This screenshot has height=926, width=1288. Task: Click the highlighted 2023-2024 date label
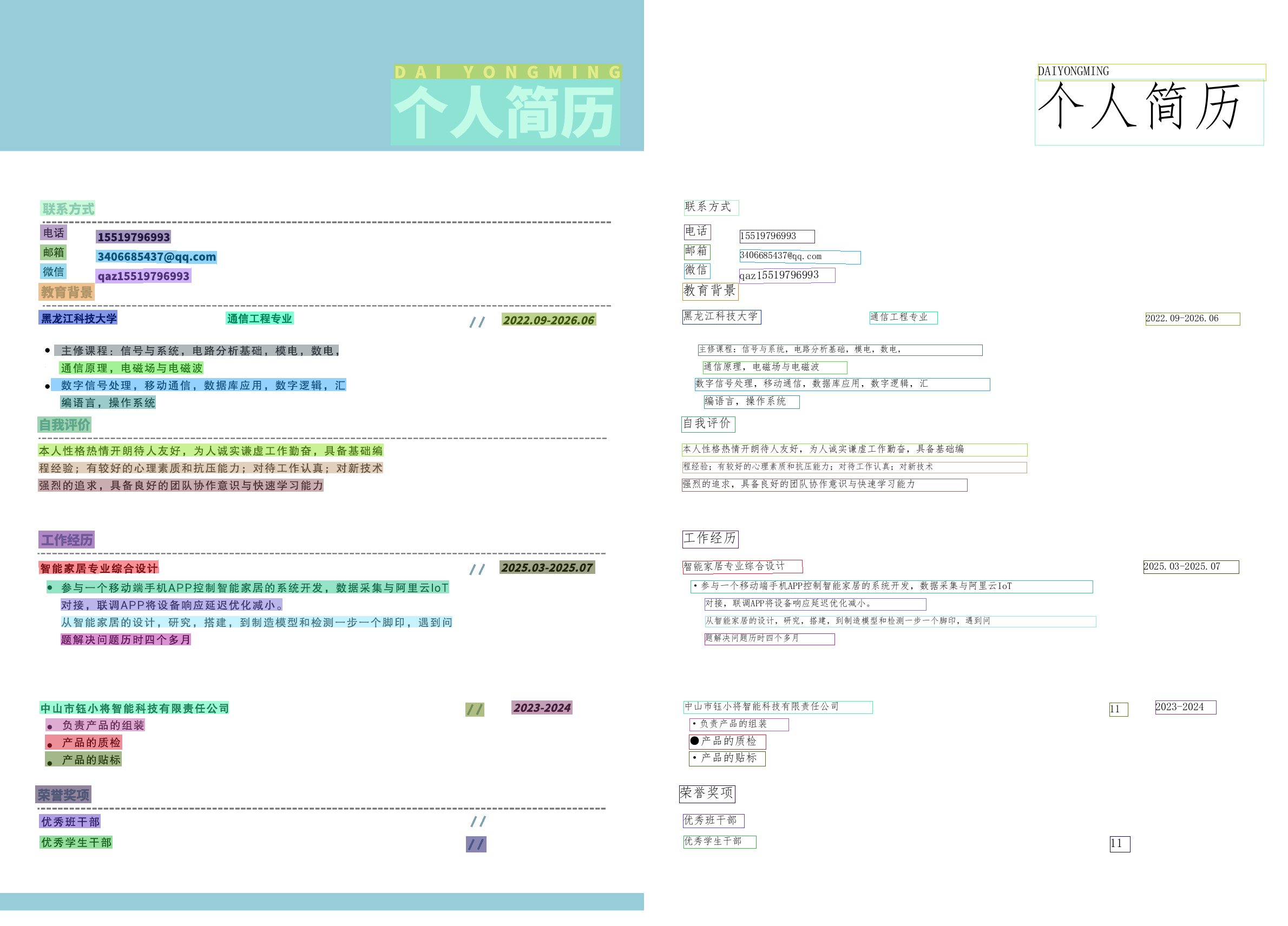541,707
